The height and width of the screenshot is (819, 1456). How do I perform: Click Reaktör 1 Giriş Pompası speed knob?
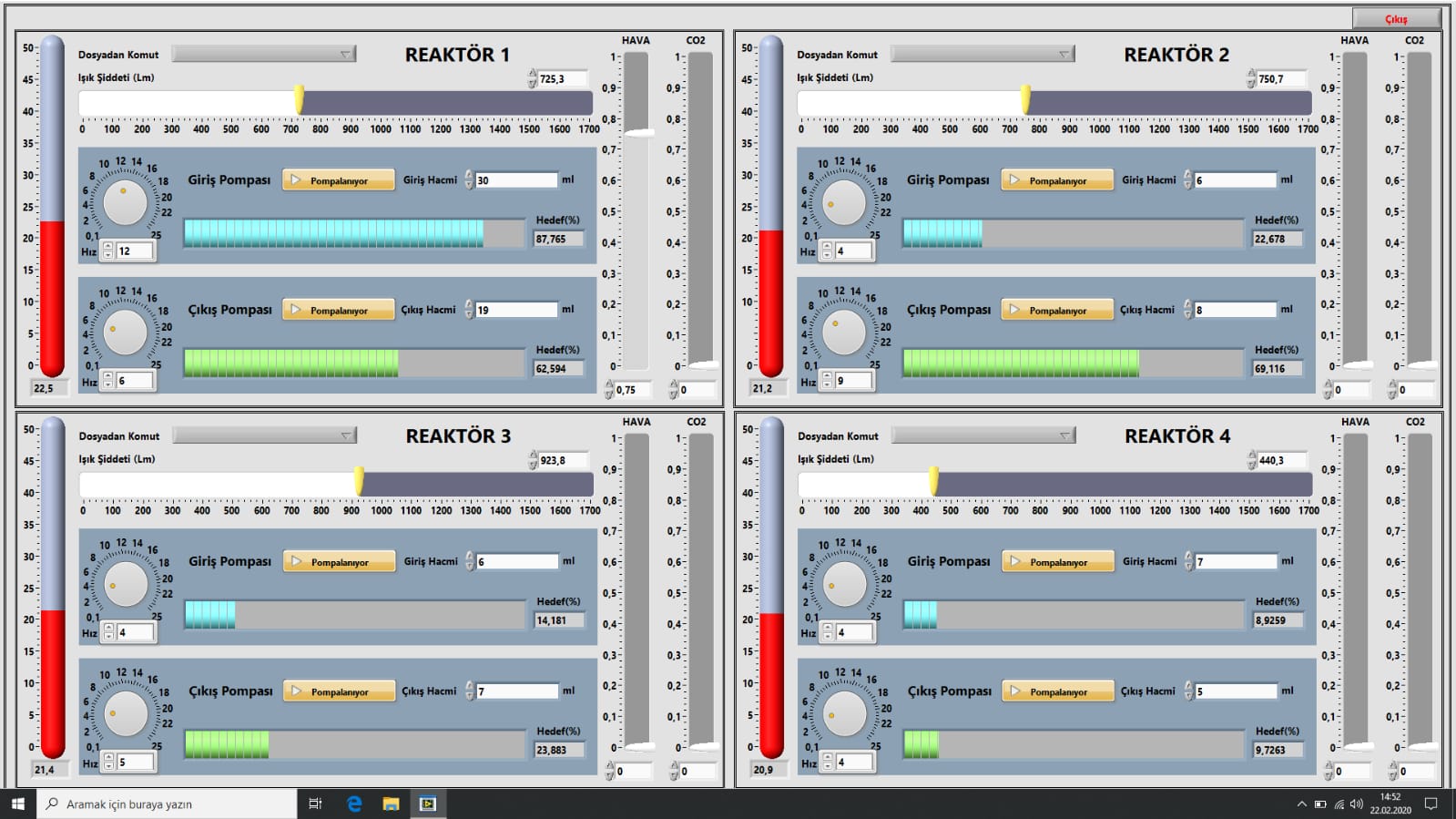(125, 203)
